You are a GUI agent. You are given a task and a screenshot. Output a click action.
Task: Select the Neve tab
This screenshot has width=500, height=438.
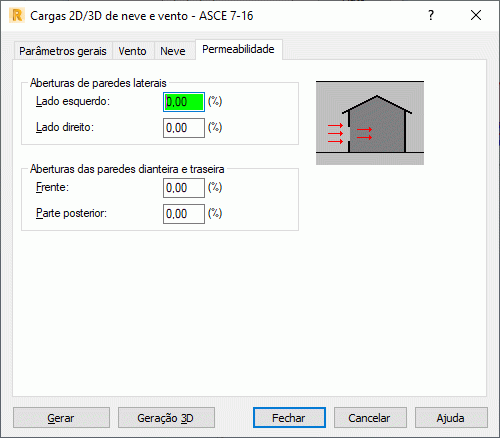pos(173,51)
